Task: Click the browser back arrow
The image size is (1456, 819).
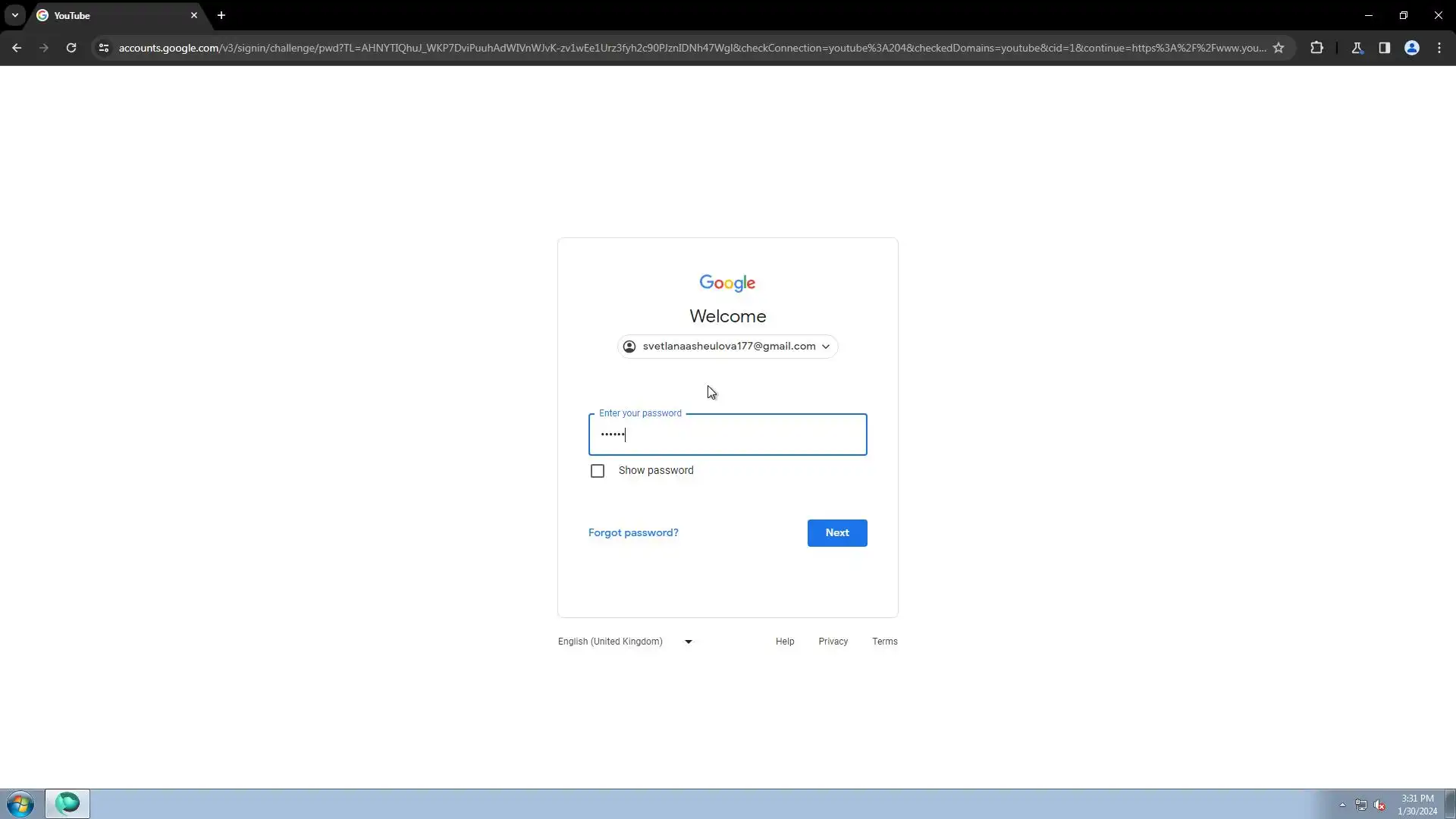Action: click(x=17, y=48)
